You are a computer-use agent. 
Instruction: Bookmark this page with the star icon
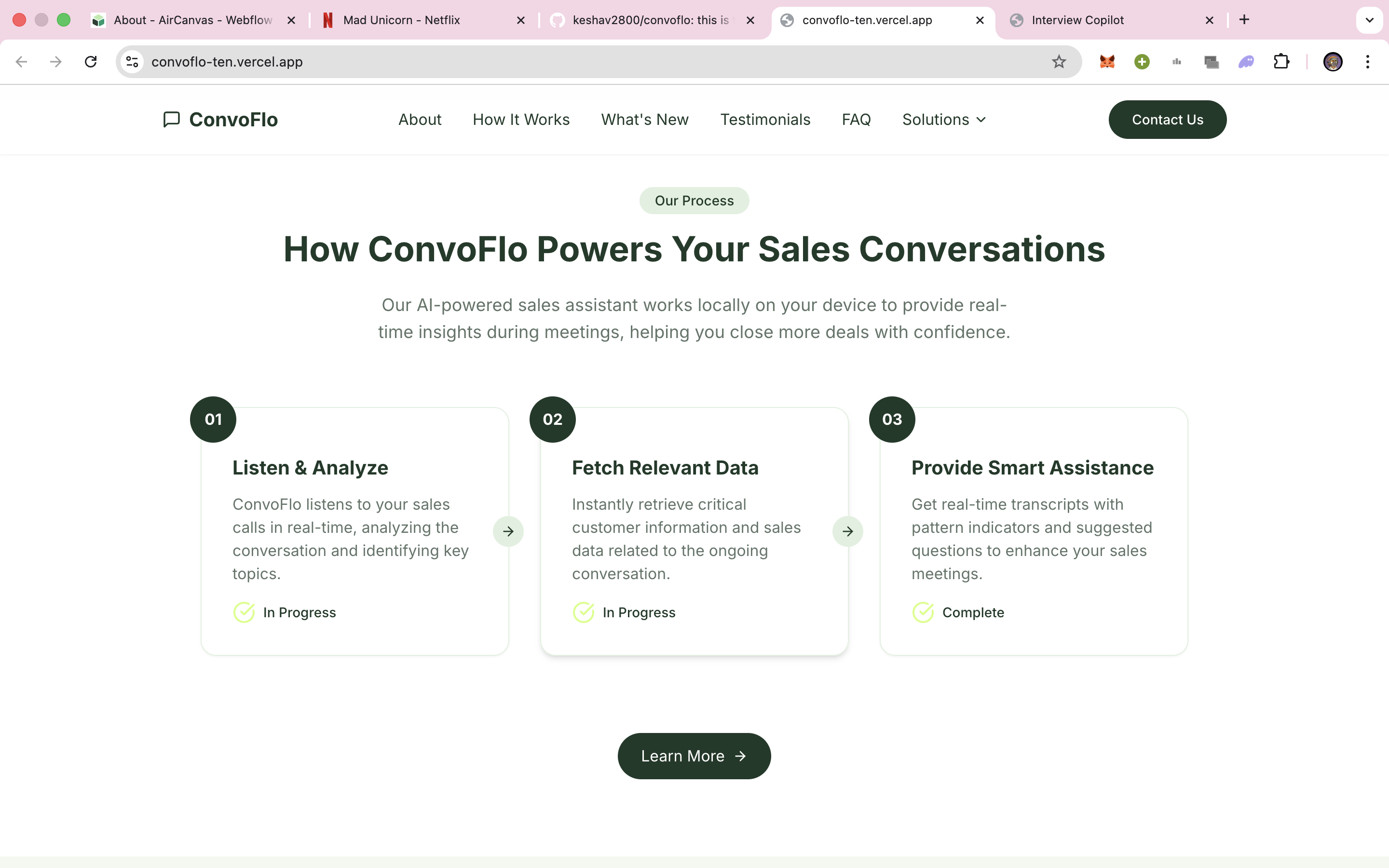tap(1059, 61)
